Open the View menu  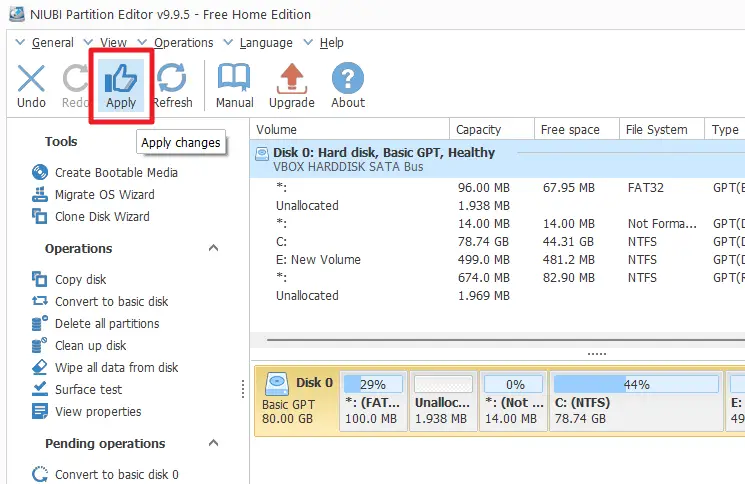point(113,43)
